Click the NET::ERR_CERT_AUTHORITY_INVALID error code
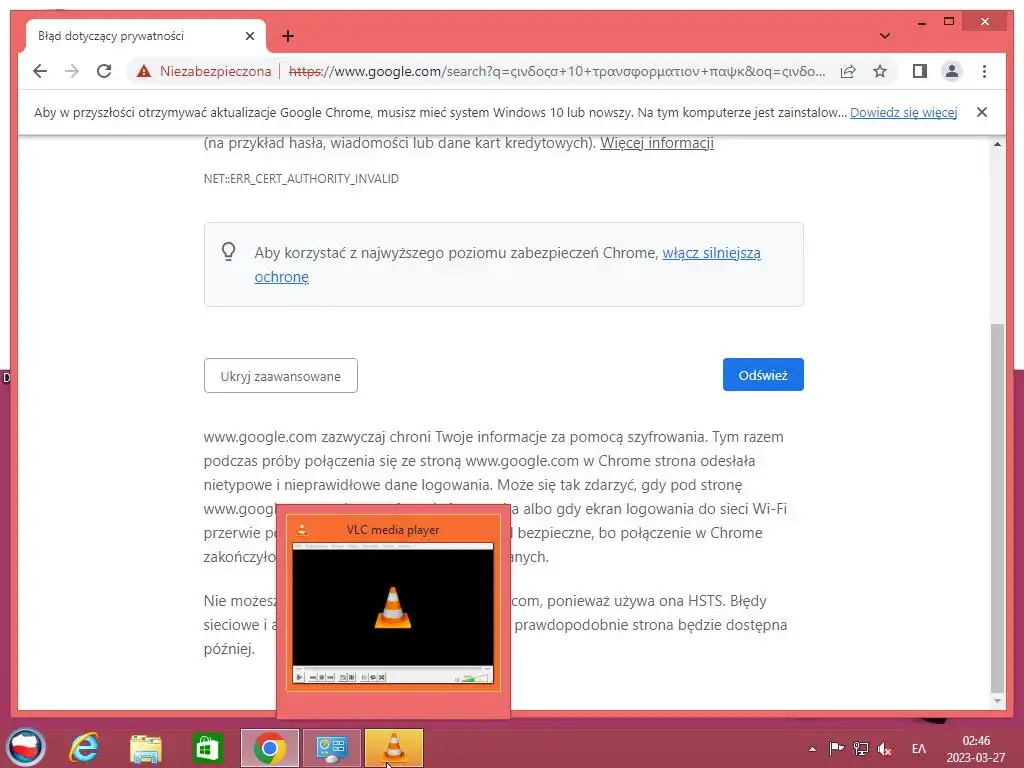1024x768 pixels. coord(301,179)
